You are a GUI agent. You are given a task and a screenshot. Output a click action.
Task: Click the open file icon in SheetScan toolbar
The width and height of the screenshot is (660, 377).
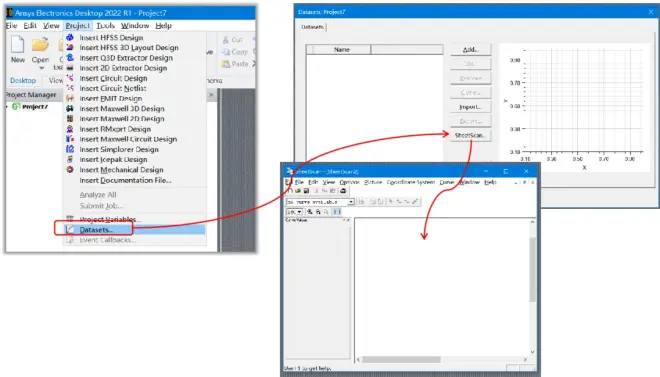pyautogui.click(x=298, y=191)
